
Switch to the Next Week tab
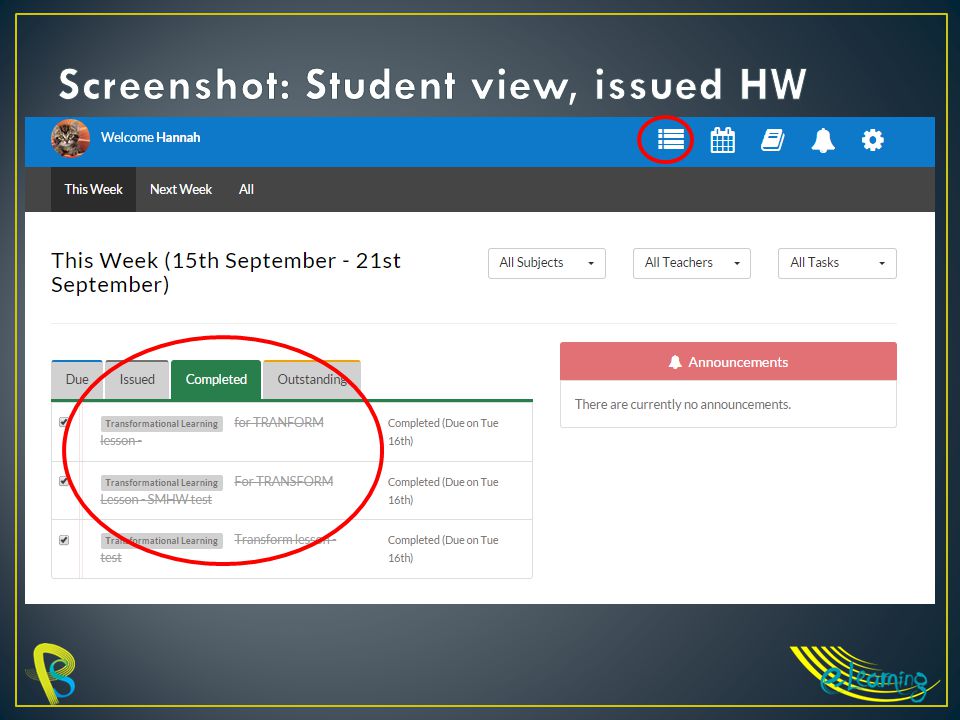(x=181, y=189)
